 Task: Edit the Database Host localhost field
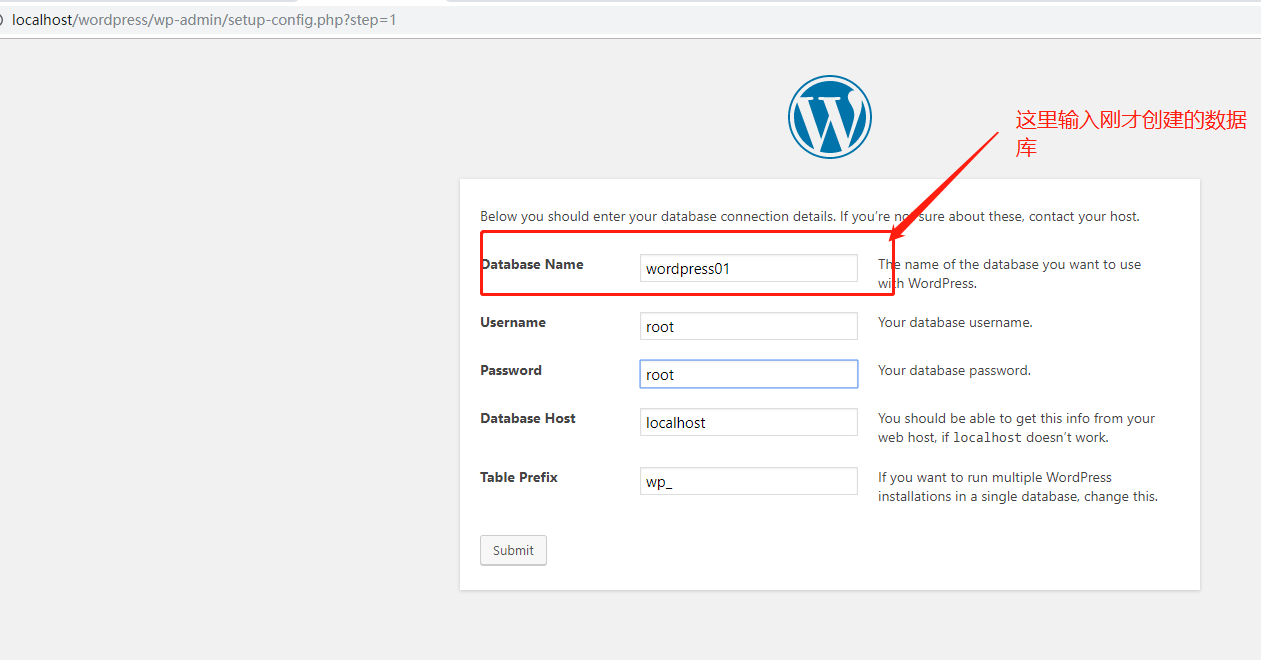click(749, 422)
